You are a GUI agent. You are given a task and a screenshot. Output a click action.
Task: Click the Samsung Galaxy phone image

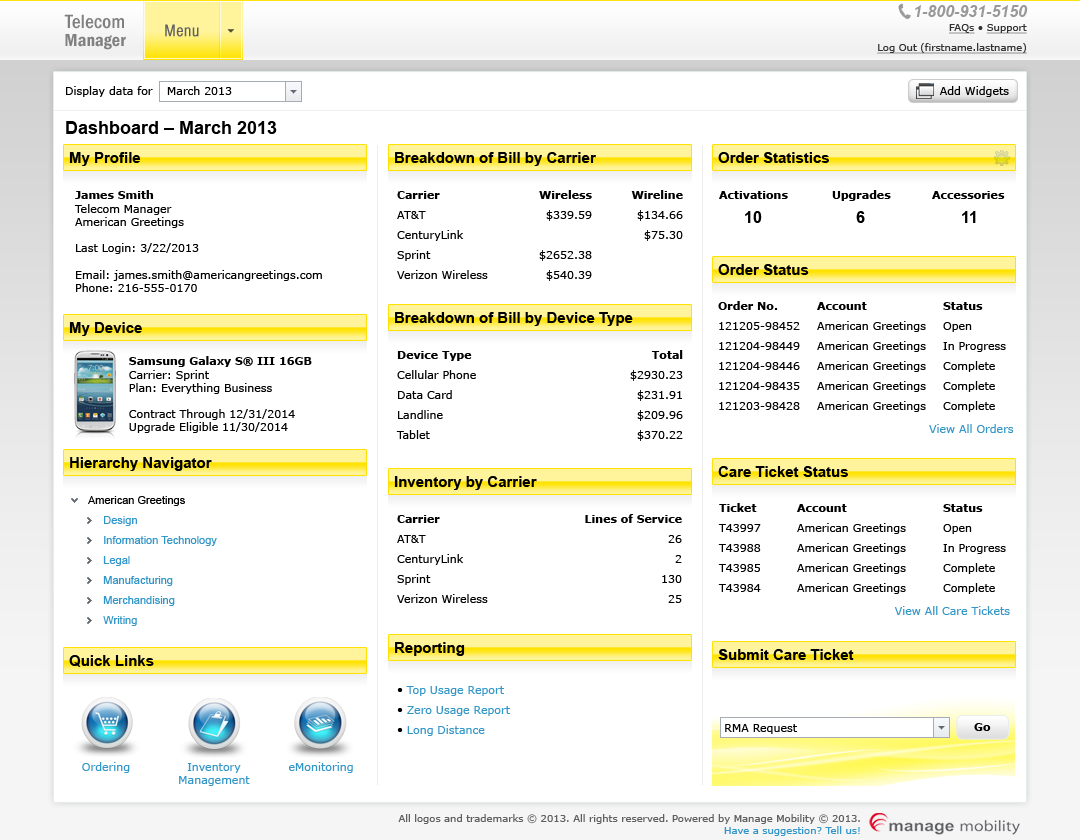tap(95, 393)
